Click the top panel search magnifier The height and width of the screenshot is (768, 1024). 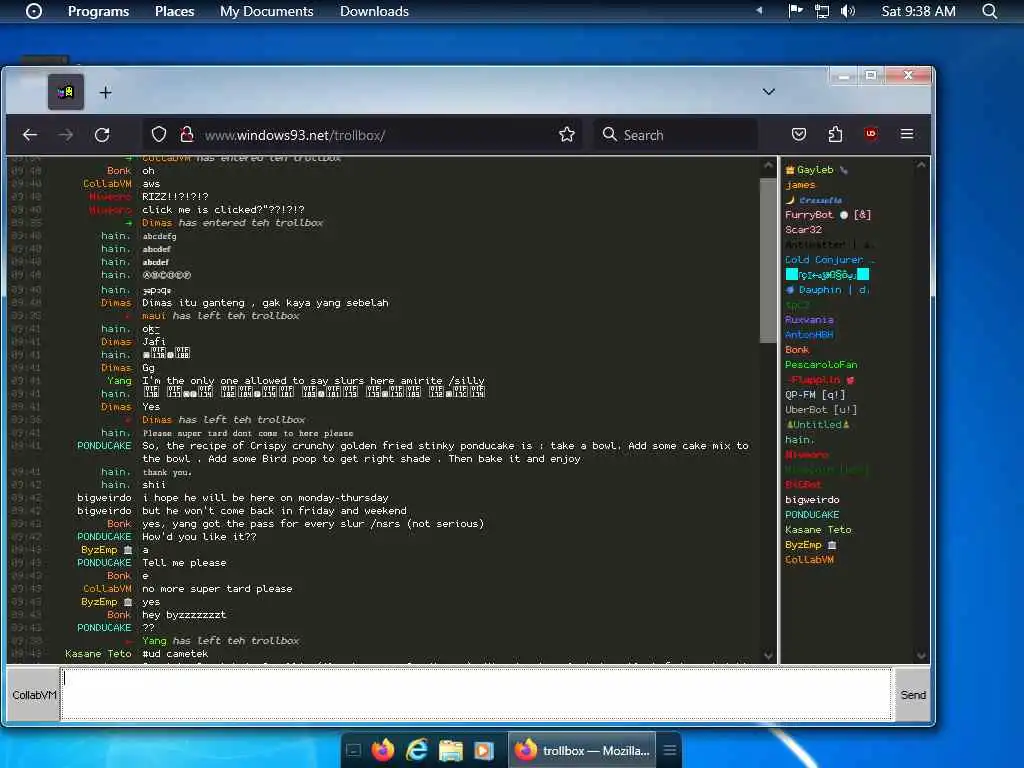click(990, 11)
